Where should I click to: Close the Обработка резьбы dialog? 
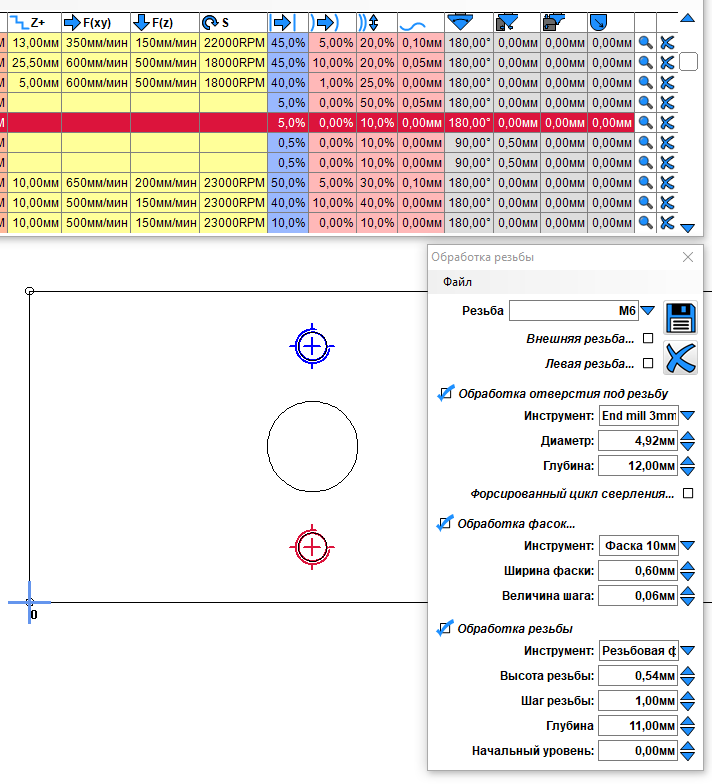688,257
